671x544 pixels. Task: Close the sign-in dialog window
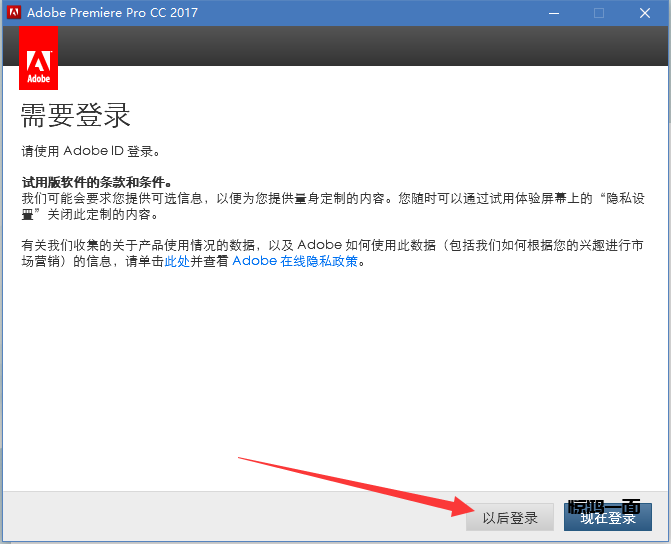click(x=646, y=13)
